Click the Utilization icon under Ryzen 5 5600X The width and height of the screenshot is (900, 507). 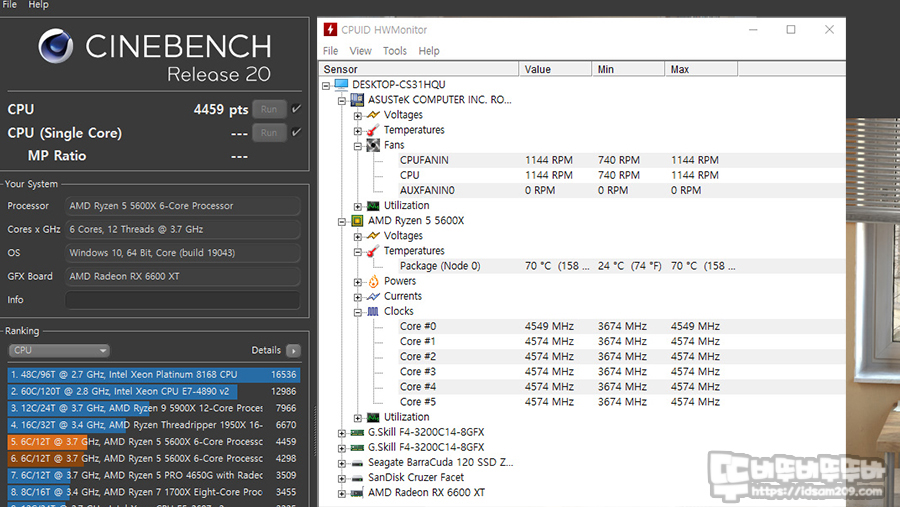(373, 417)
